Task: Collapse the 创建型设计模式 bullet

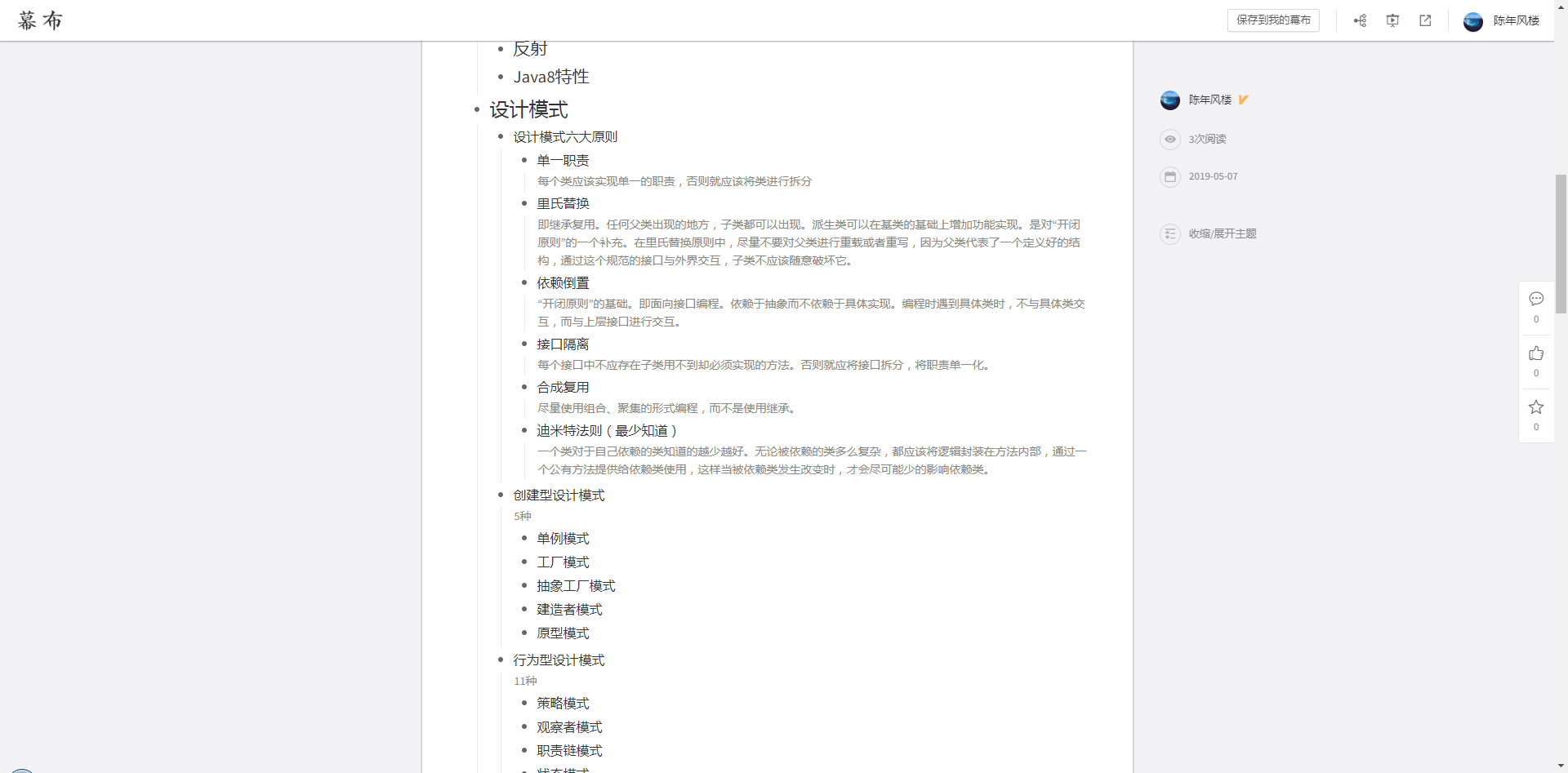Action: coord(501,495)
